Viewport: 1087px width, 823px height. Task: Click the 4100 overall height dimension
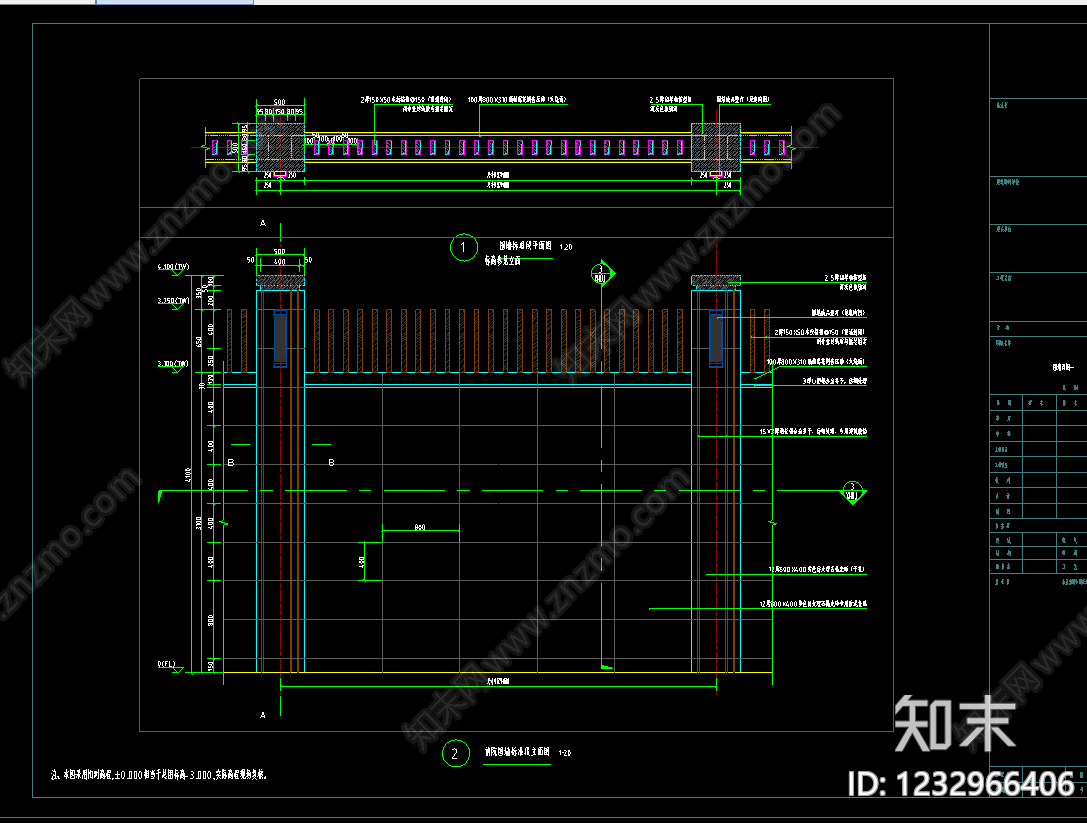[x=189, y=474]
